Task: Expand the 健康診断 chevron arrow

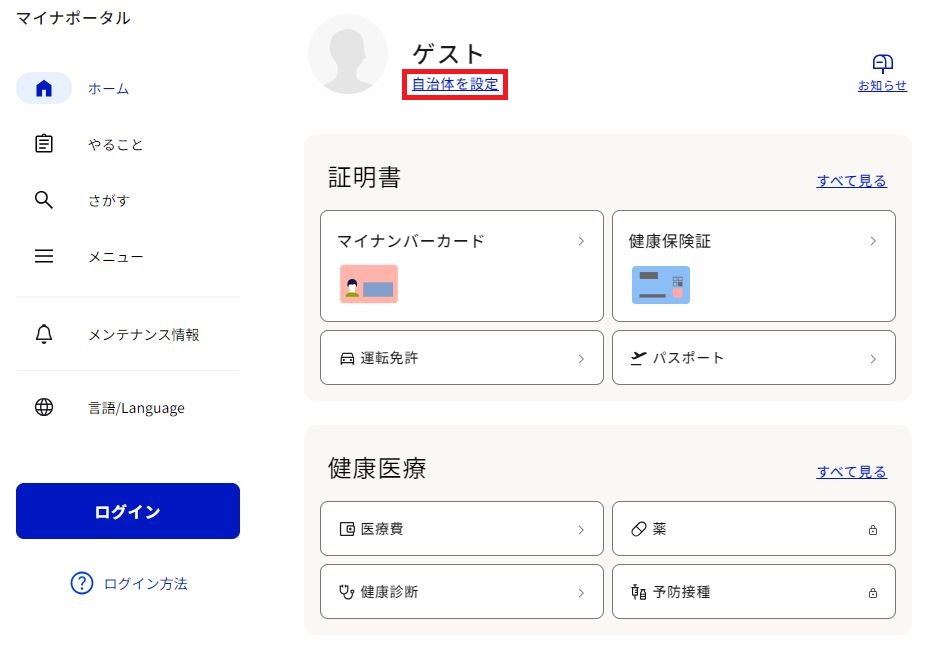Action: click(x=580, y=592)
